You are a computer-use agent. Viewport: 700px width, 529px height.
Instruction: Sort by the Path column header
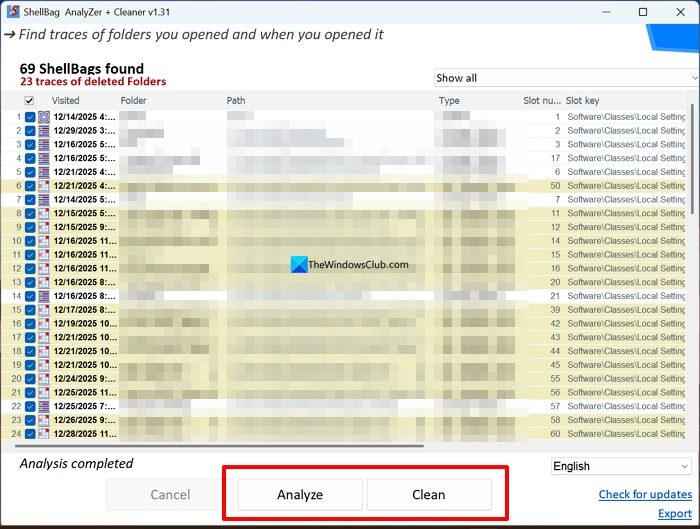(x=236, y=100)
